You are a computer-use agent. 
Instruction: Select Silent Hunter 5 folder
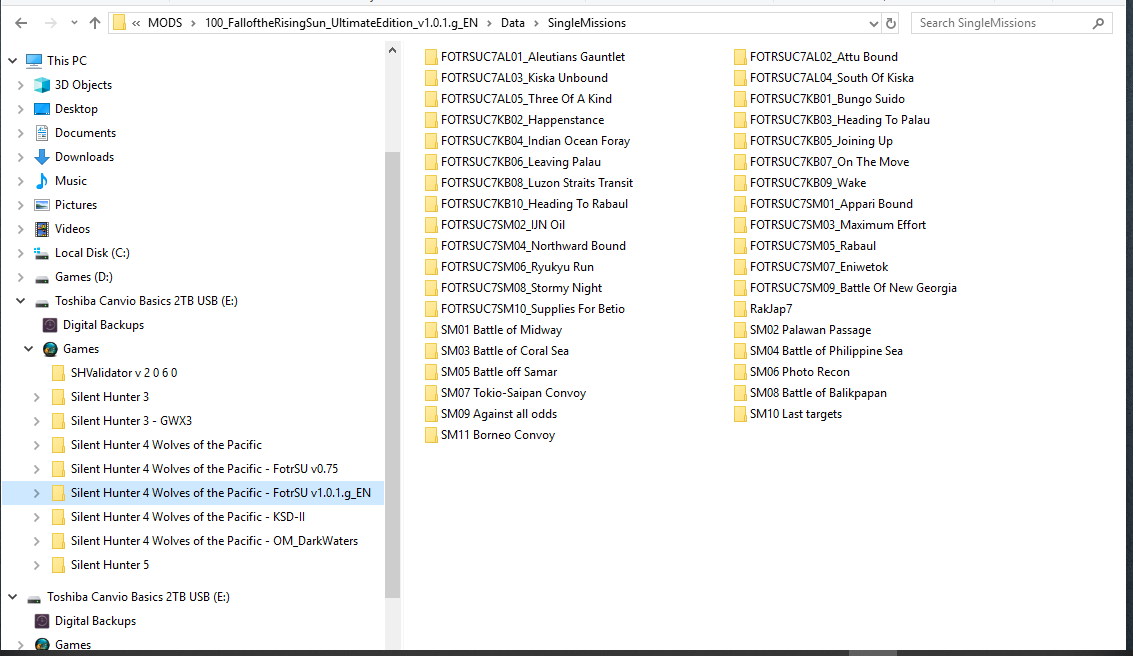[110, 565]
